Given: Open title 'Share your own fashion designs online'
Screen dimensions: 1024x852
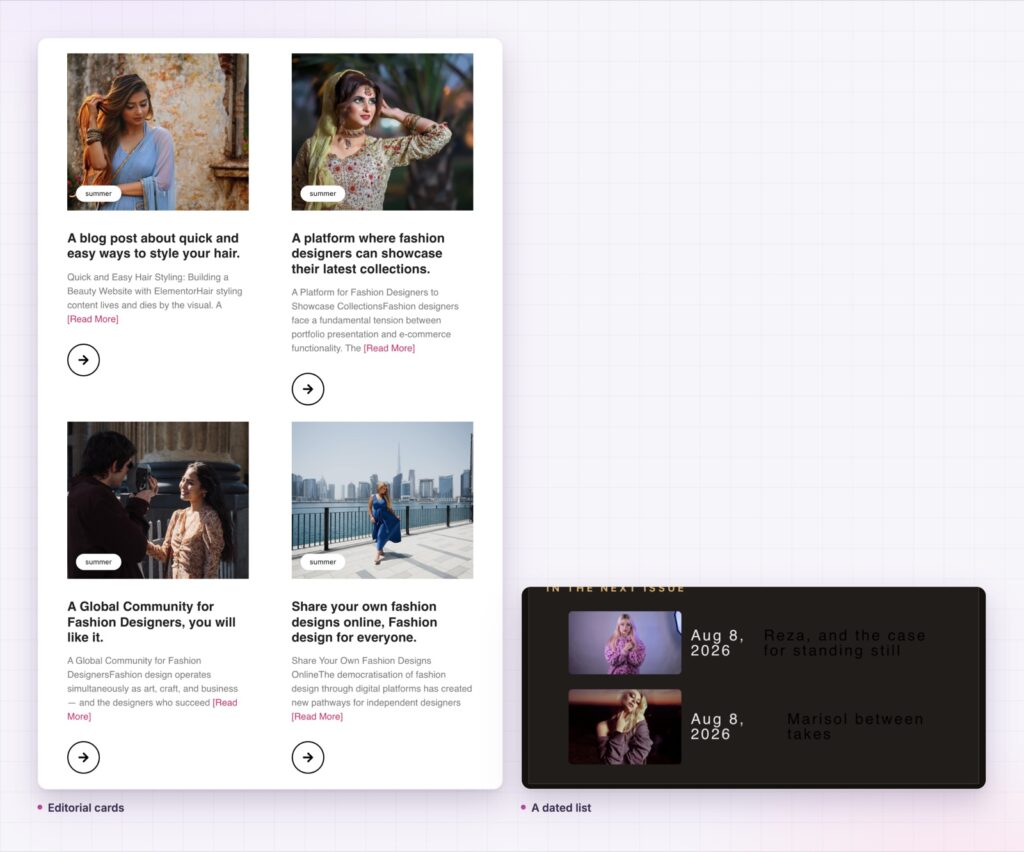Looking at the screenshot, I should (x=364, y=622).
